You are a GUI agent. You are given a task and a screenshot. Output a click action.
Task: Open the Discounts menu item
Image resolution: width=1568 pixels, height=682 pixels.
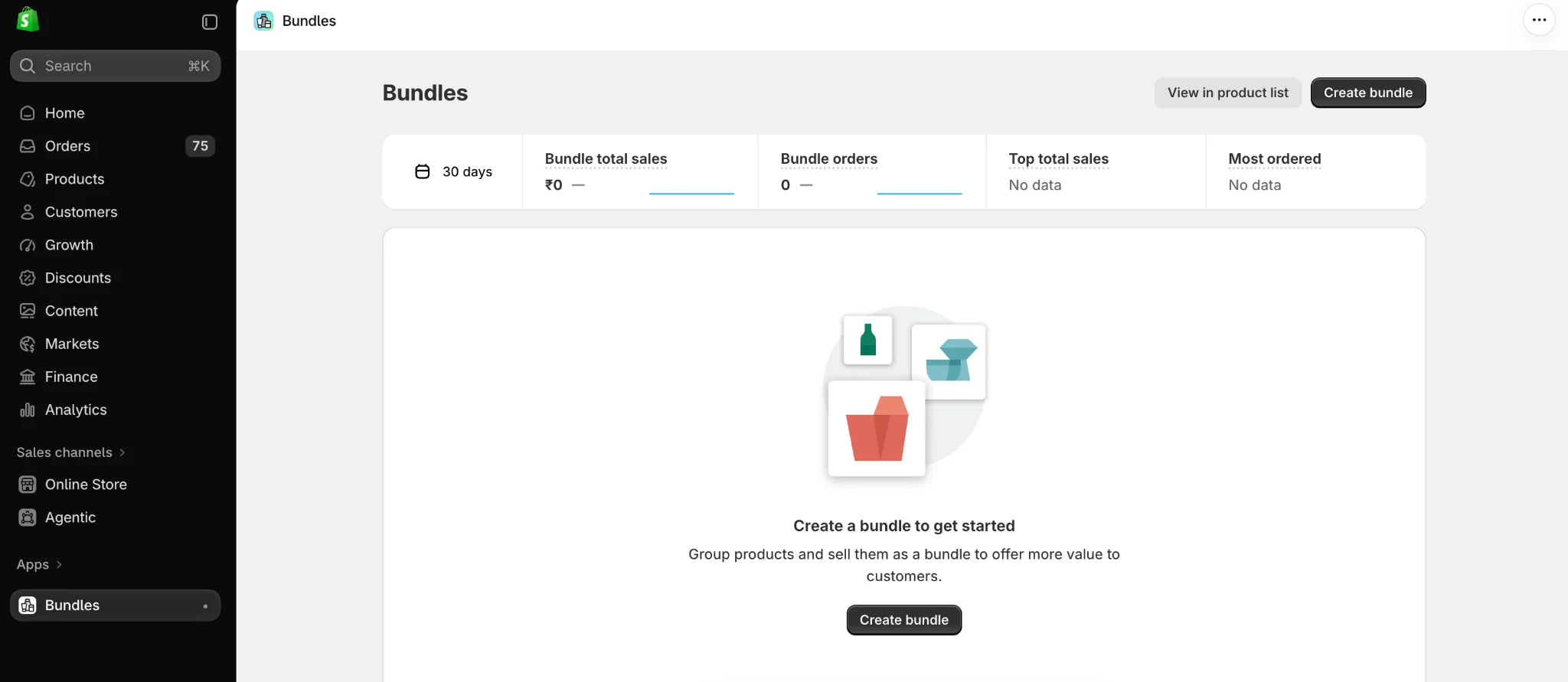pos(116,278)
